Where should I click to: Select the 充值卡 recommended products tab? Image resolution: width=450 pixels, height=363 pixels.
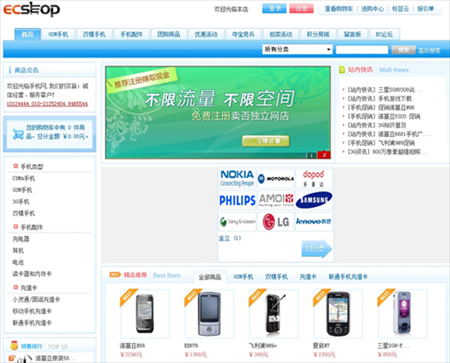[308, 277]
